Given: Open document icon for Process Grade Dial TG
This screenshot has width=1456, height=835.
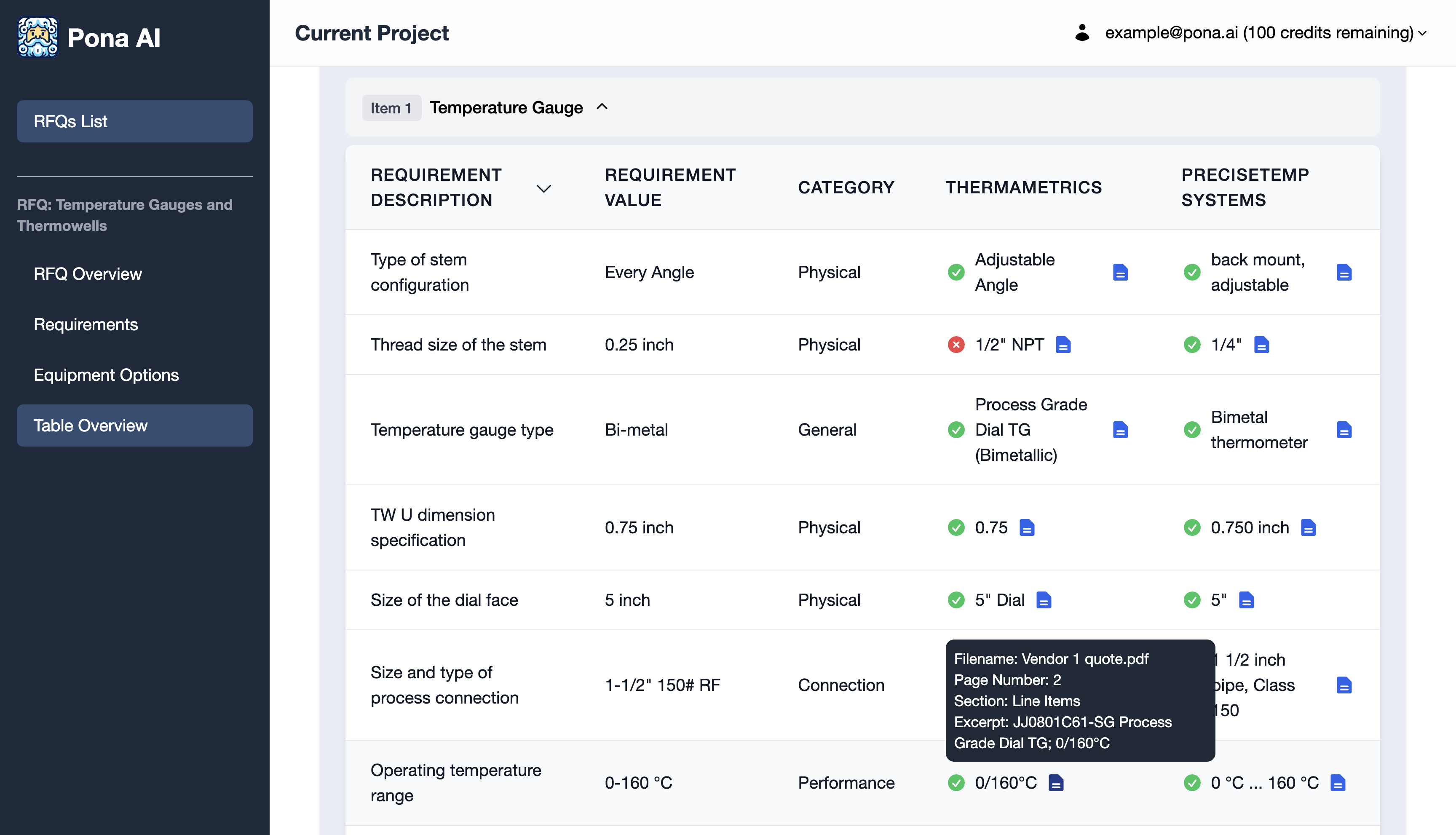Looking at the screenshot, I should coord(1120,430).
